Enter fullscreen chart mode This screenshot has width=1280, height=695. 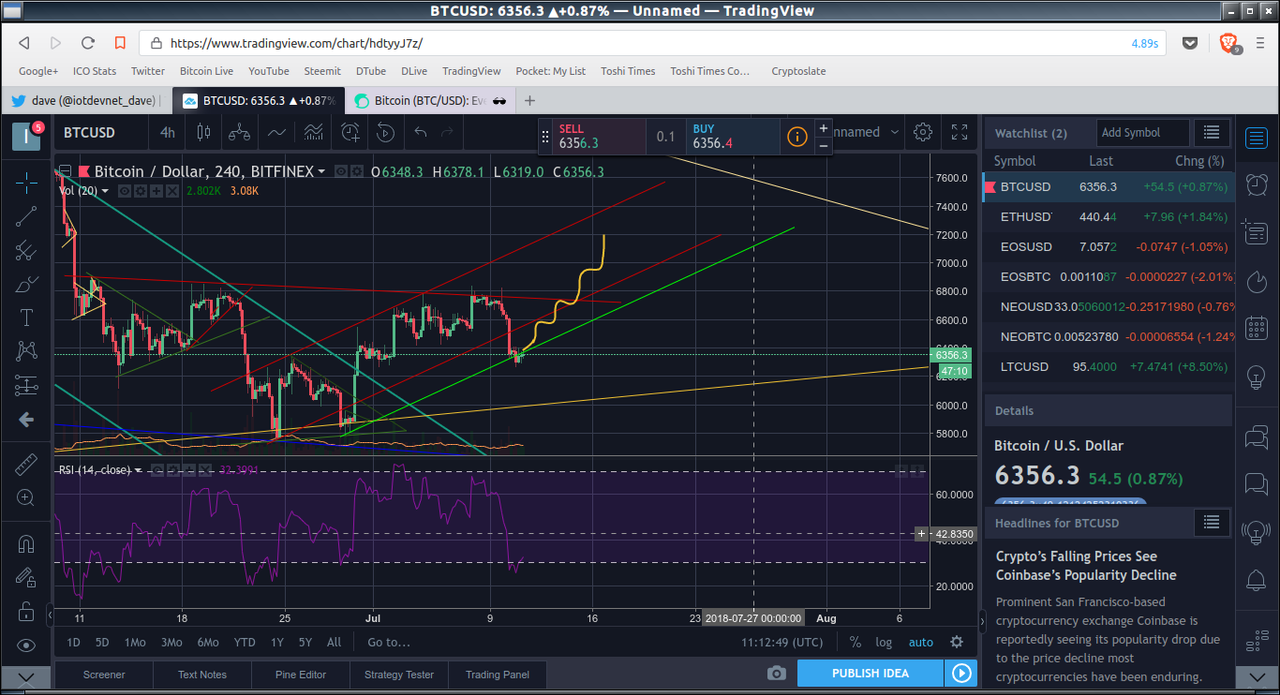(x=959, y=132)
